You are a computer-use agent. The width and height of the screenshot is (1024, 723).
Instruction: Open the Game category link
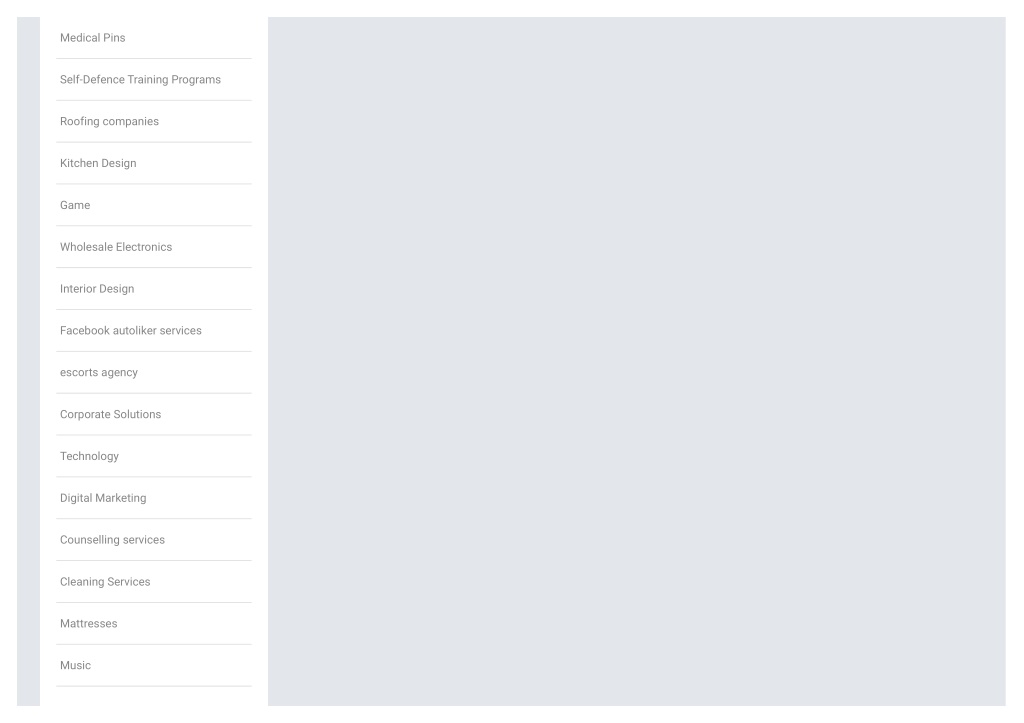point(75,205)
